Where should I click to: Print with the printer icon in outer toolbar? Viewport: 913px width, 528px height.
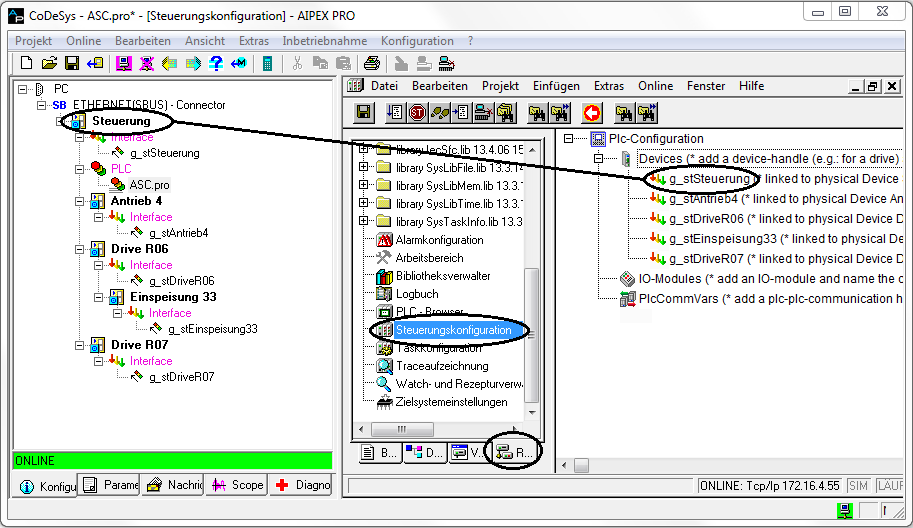coord(372,63)
